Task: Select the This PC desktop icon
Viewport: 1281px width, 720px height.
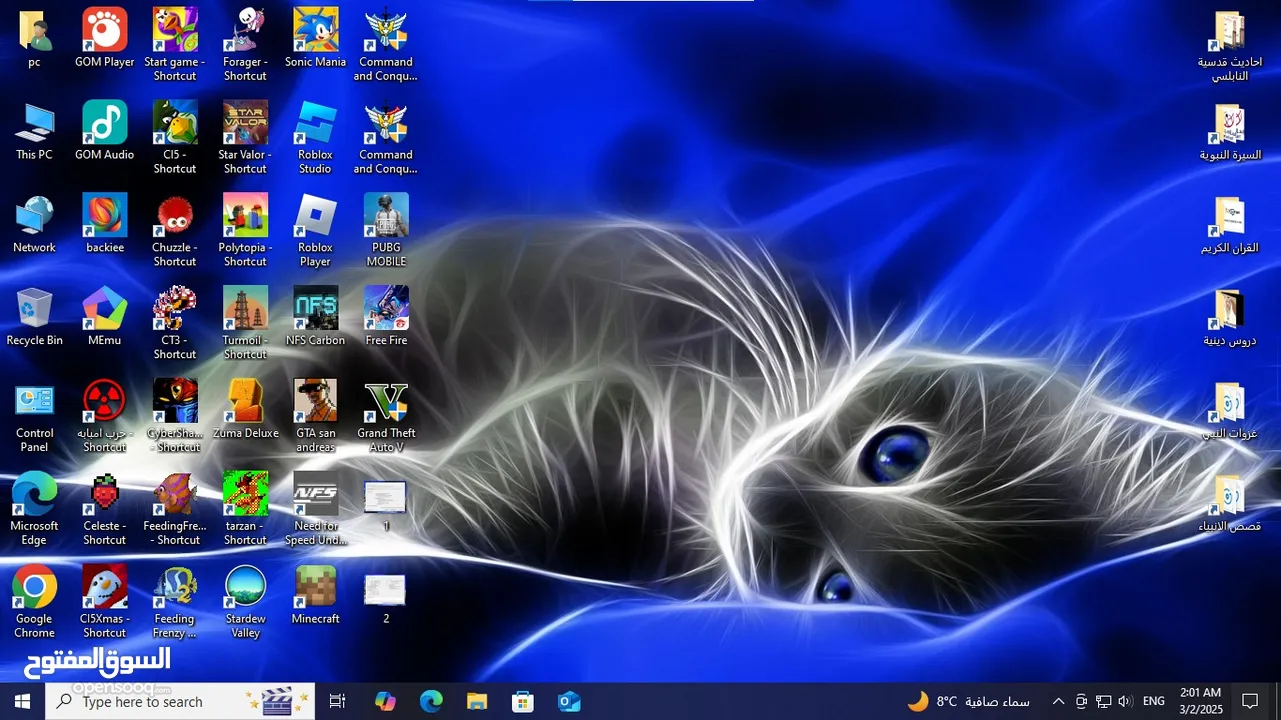Action: coord(34,132)
